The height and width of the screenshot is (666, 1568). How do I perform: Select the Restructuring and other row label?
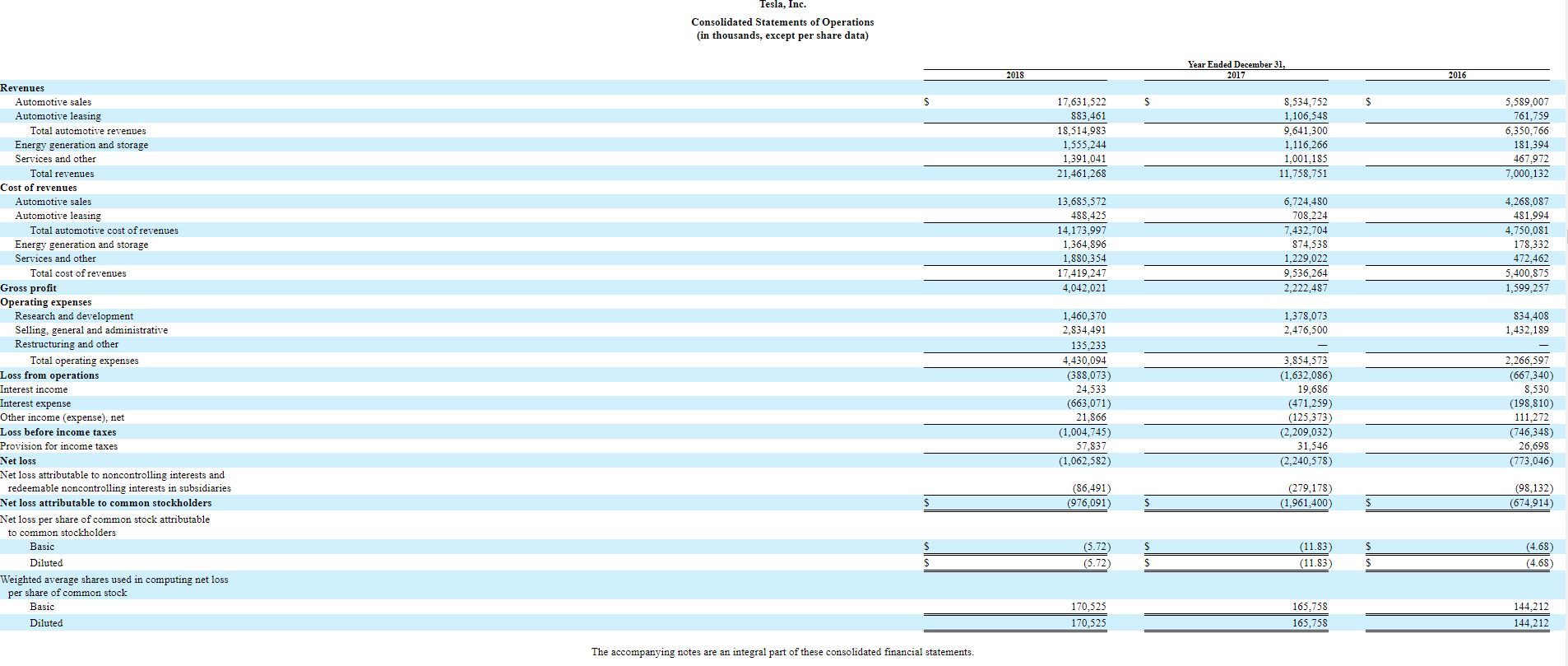pyautogui.click(x=67, y=344)
